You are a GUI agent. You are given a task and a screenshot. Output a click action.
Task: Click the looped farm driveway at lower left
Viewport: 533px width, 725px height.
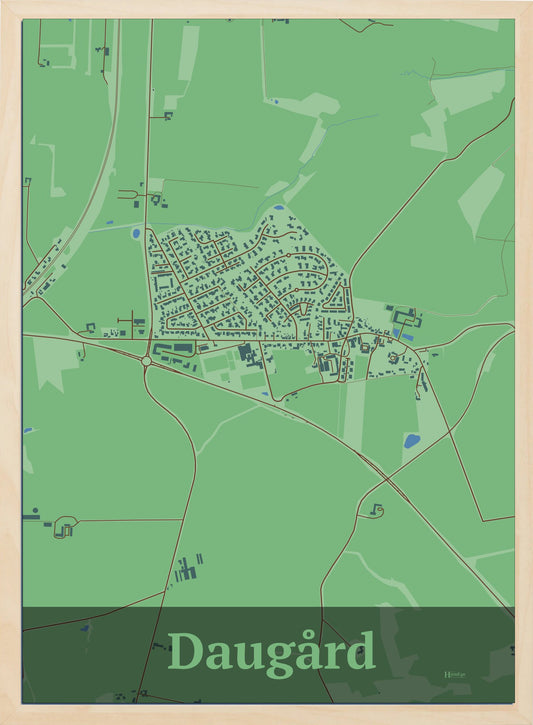coord(64,528)
